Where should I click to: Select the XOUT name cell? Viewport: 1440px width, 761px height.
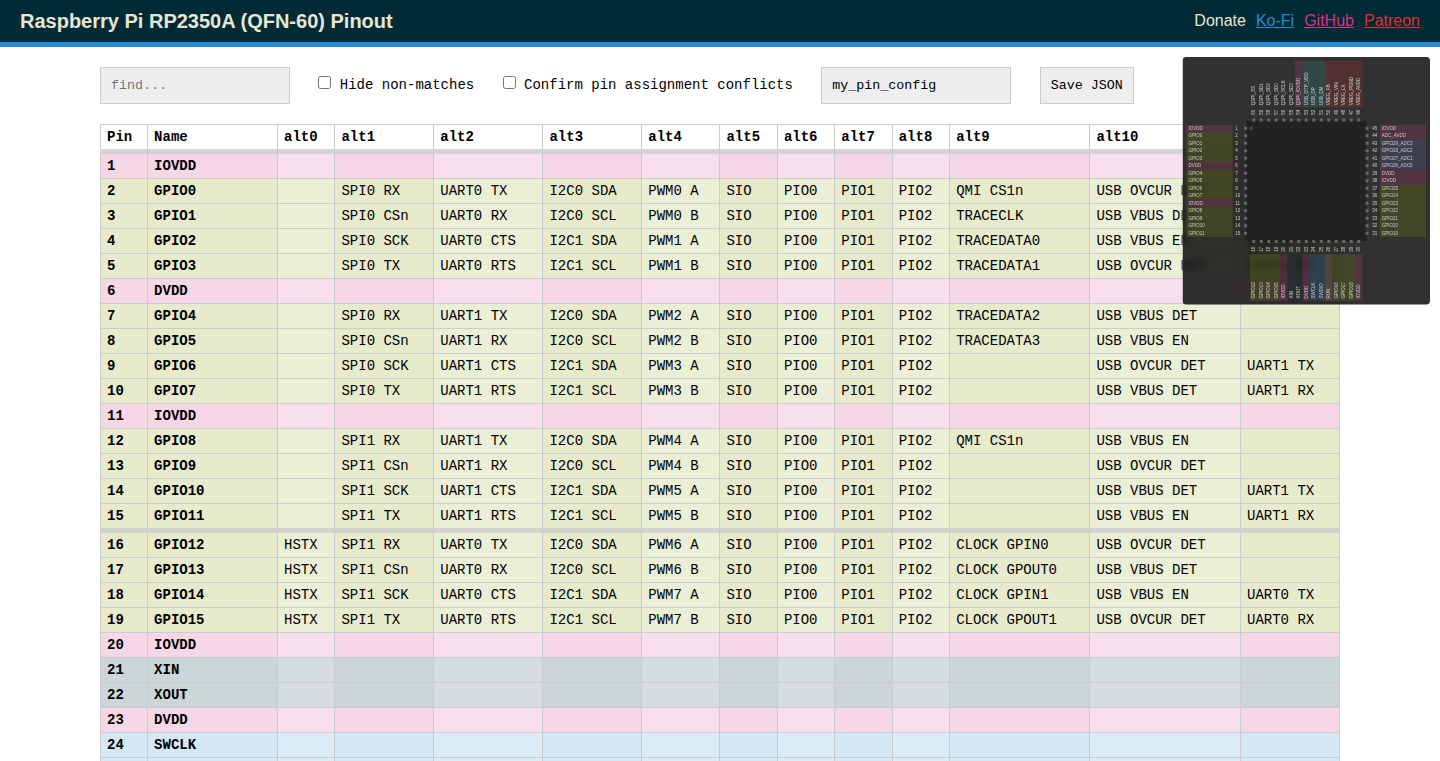click(212, 695)
